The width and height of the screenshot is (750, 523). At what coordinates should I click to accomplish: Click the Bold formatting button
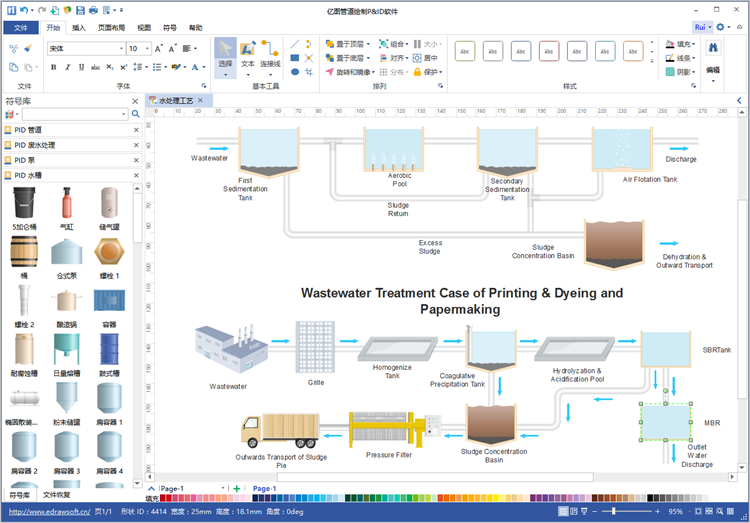coord(53,67)
